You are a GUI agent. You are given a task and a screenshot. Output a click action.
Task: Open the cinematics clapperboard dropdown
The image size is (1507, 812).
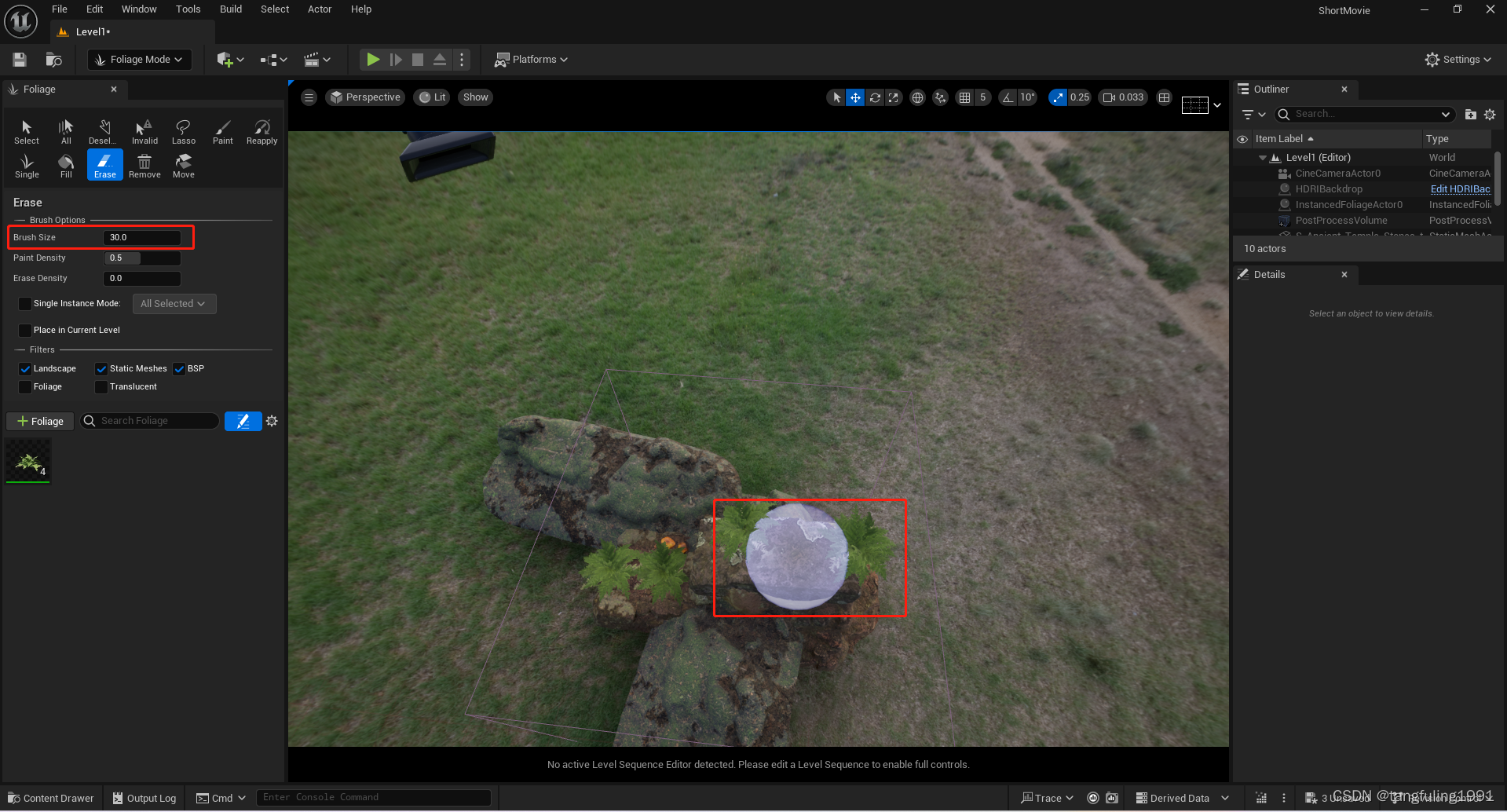point(317,60)
